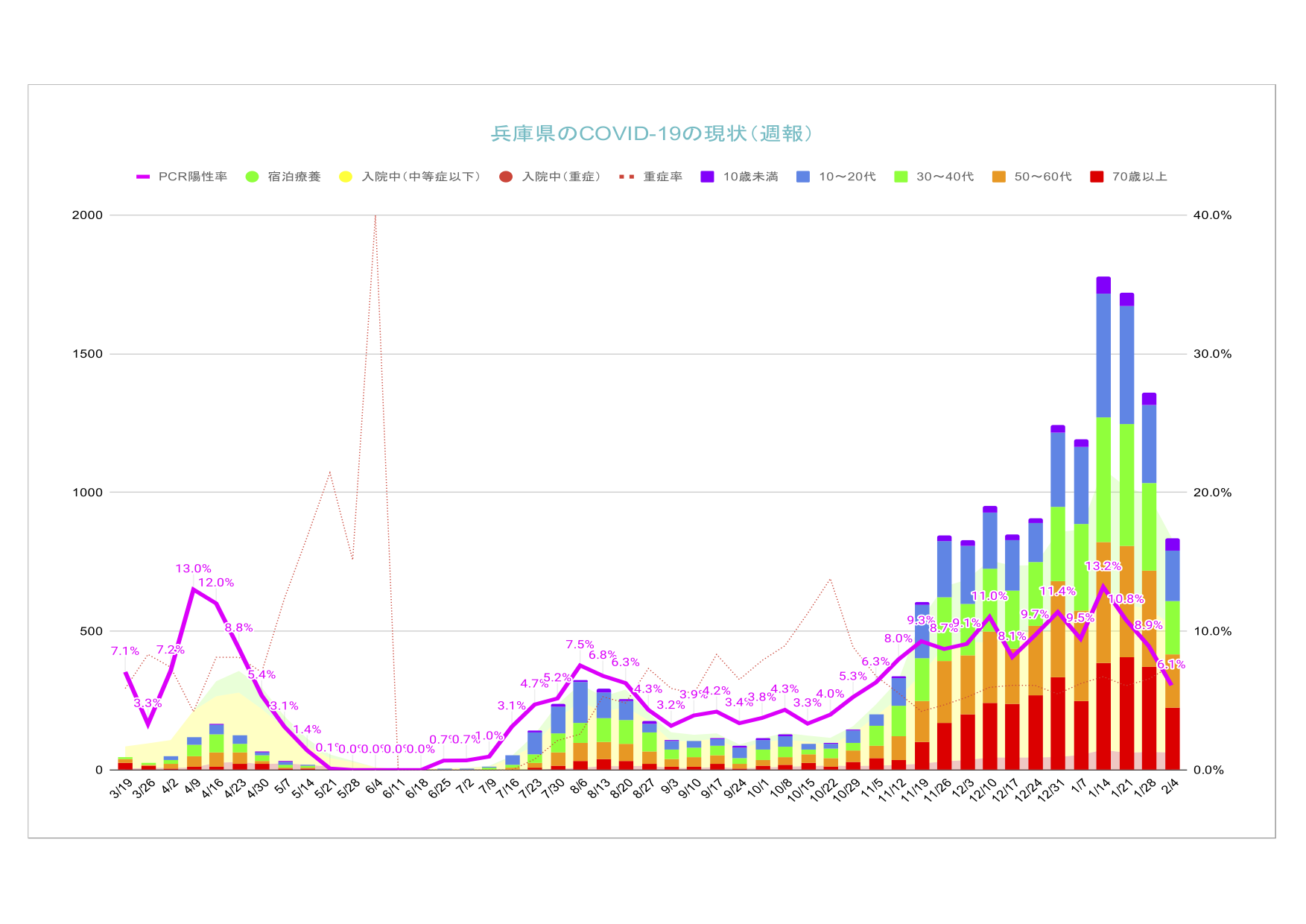This screenshot has width=1306, height=924.
Task: Click the 40.0% label on right axis
Action: point(1212,215)
